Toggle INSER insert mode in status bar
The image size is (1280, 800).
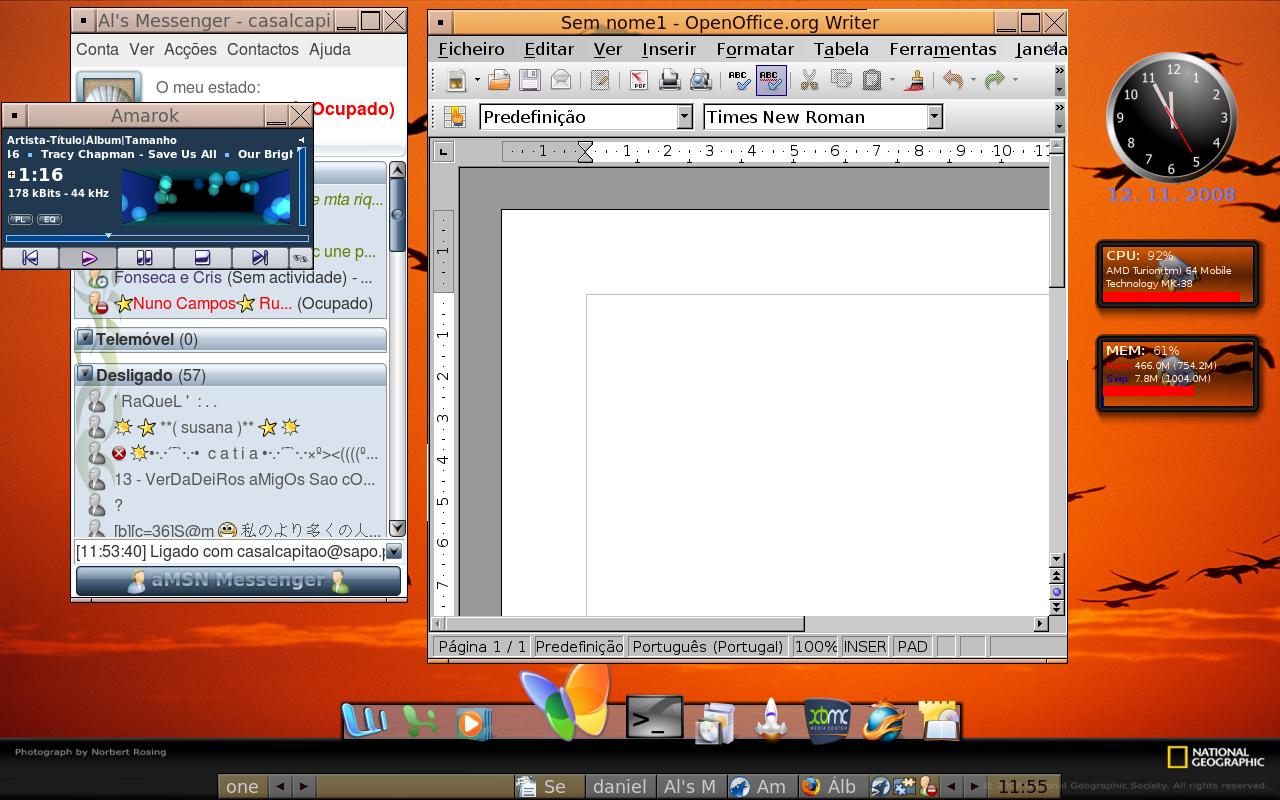coord(865,646)
